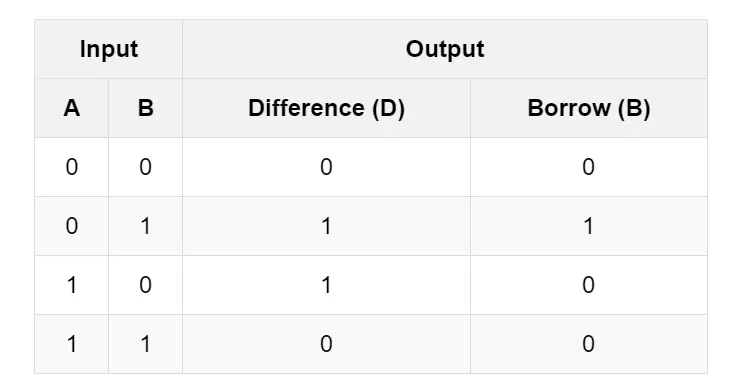Viewport: 743px width, 392px height.
Task: Select A value 1 in third row
Action: tap(72, 285)
